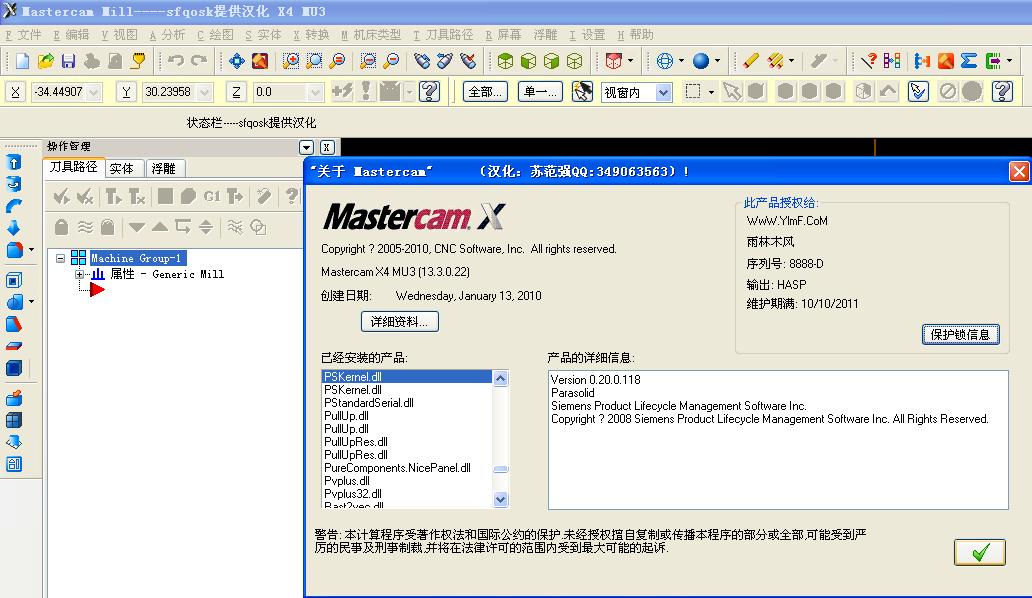Click the New file icon
Image resolution: width=1032 pixels, height=598 pixels.
click(22, 61)
